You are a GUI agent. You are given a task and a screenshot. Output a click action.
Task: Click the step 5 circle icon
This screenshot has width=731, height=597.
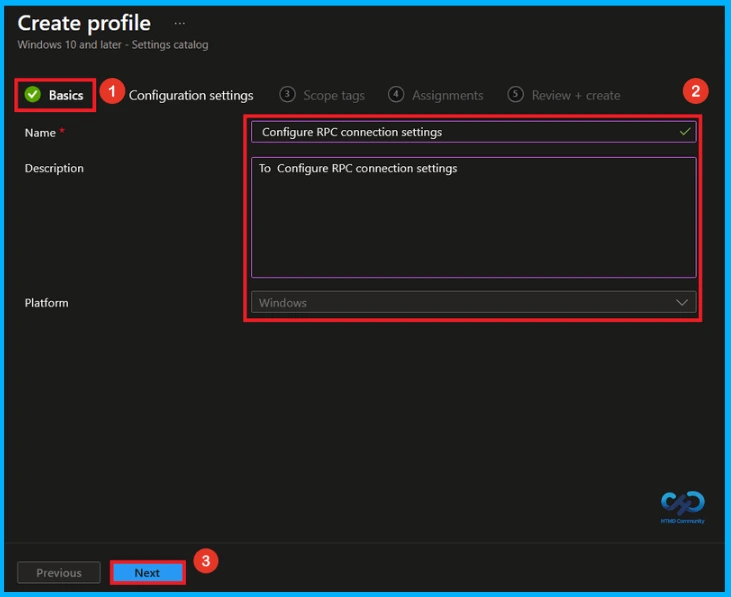(515, 95)
